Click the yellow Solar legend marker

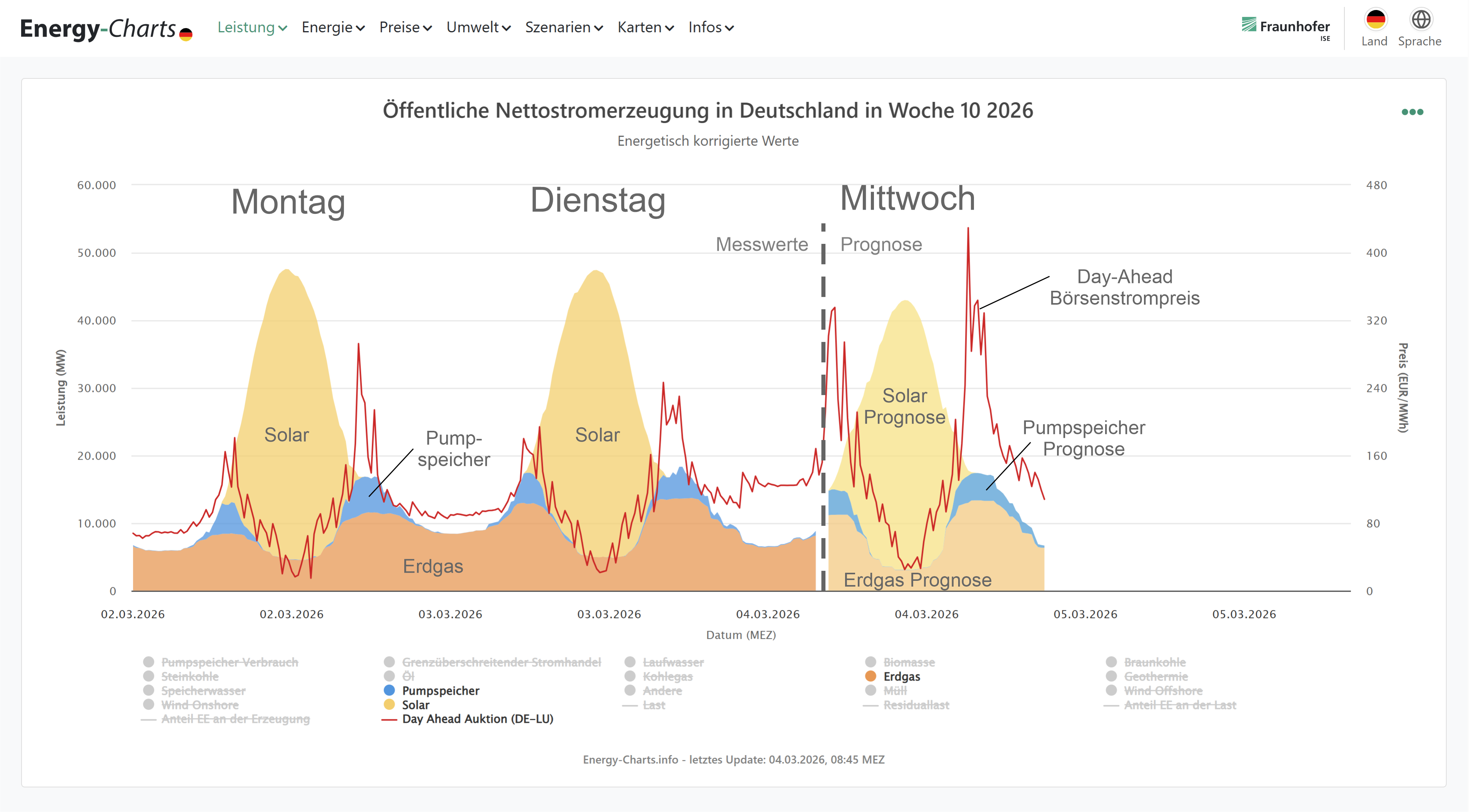[x=390, y=705]
